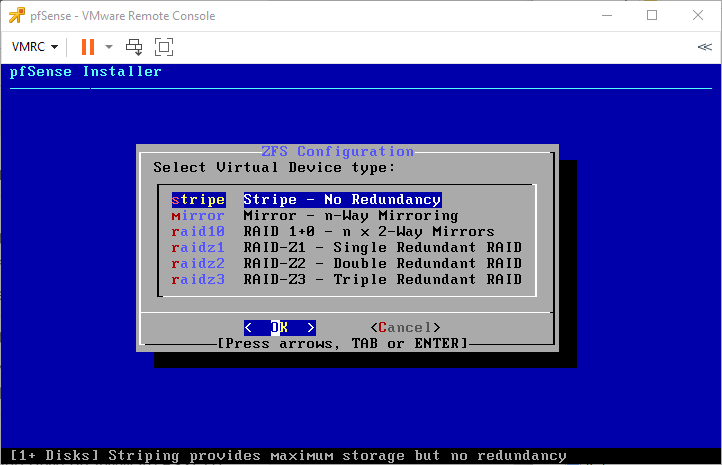Expand the power options dropdown arrow
722x465 pixels.
coord(109,47)
